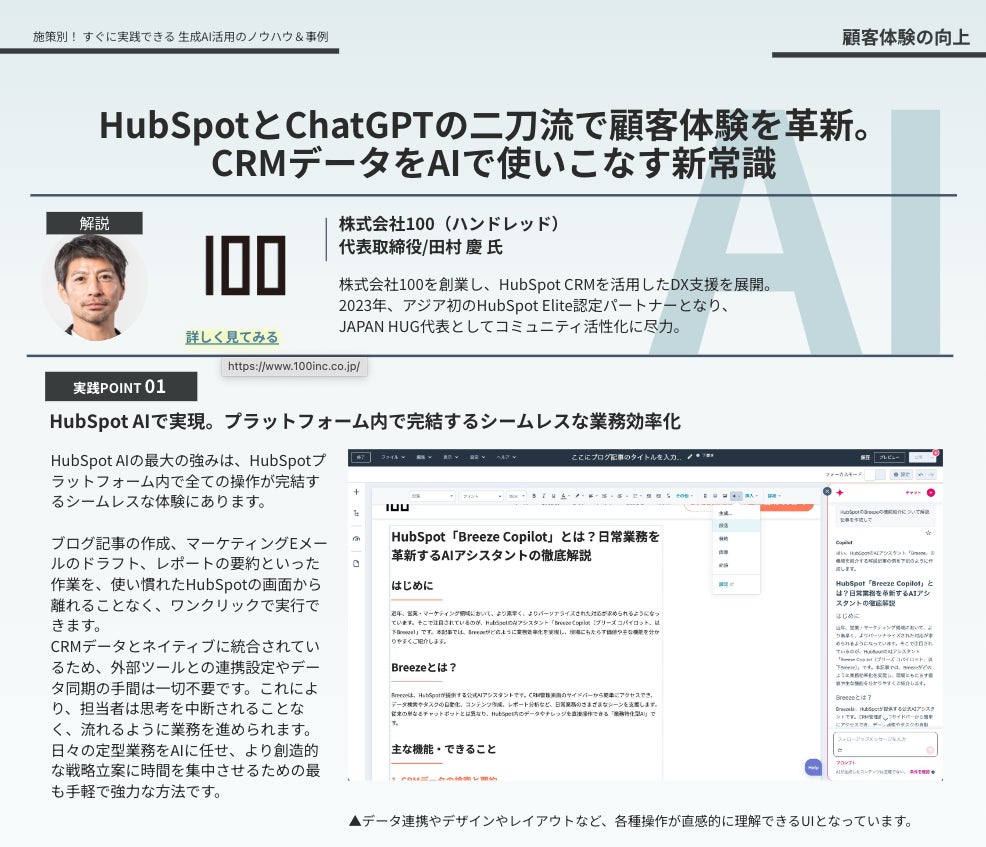Click the pink Breeze sparkle icon

point(839,492)
